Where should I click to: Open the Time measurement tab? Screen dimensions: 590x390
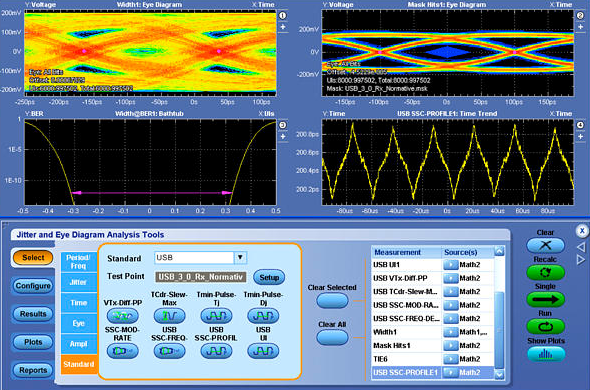point(78,303)
